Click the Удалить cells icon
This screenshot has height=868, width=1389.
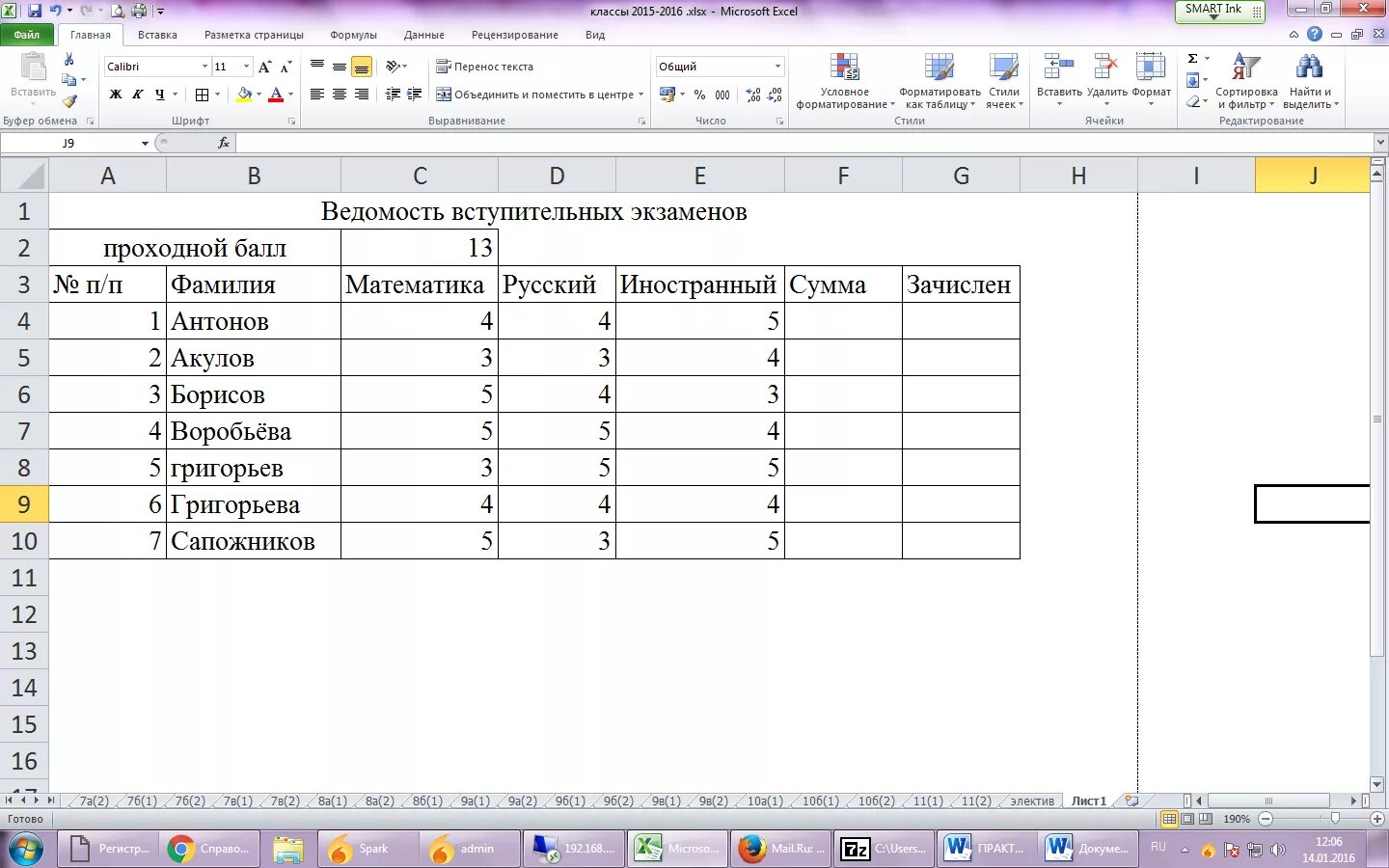[1106, 68]
